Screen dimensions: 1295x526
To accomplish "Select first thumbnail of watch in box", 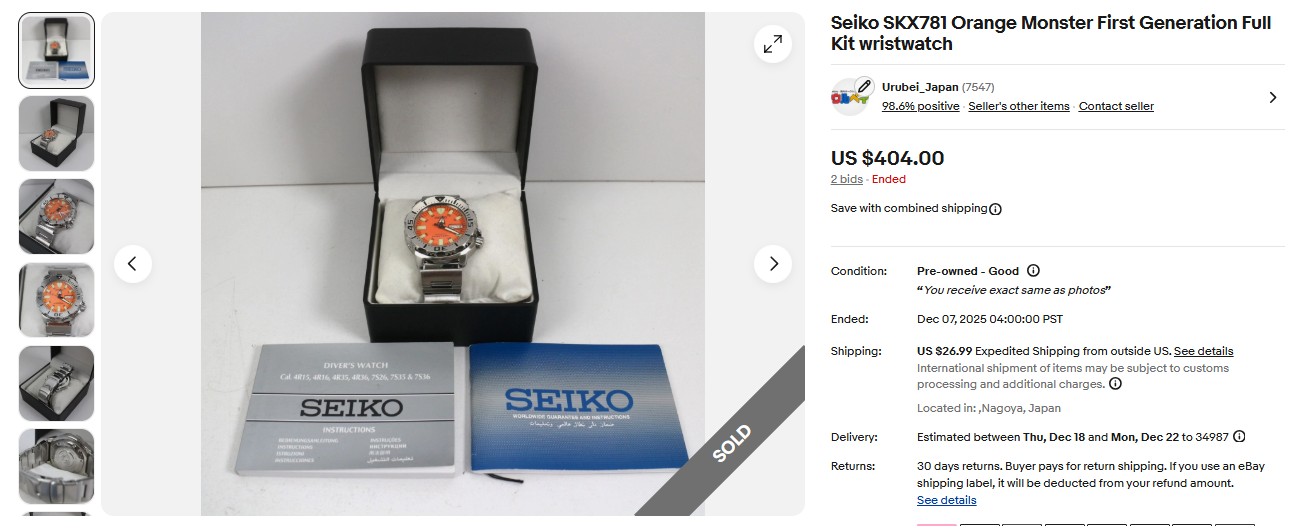I will click(57, 51).
